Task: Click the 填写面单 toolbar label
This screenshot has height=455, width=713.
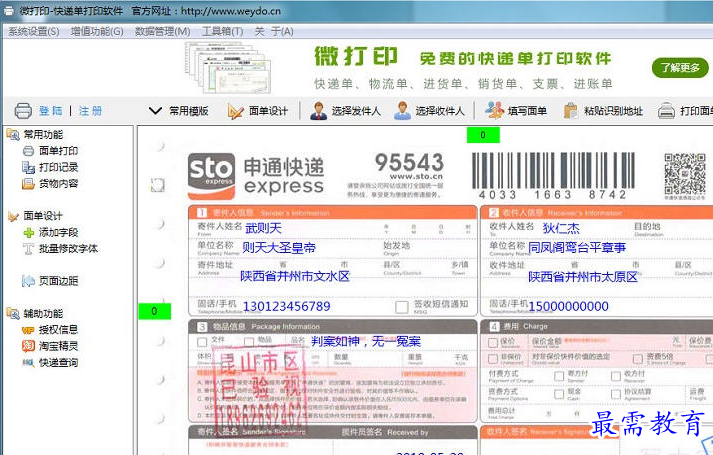Action: (527, 111)
